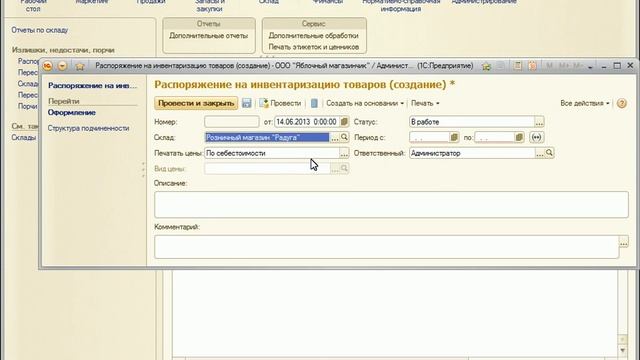Screen dimensions: 640x360
Task: Open calendar icon for Период по date
Action: click(x=519, y=137)
